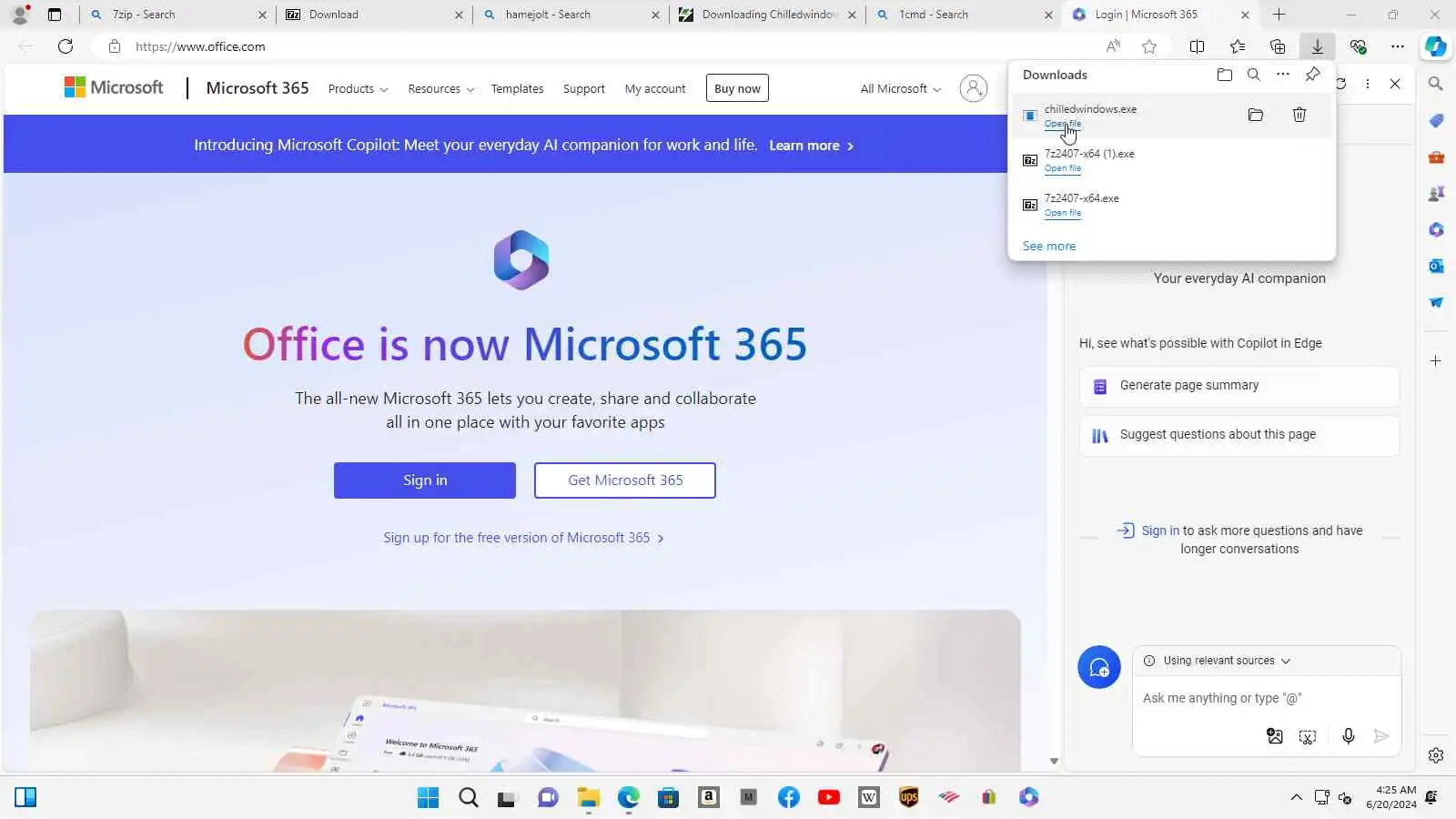
Task: Click See more downloads link
Action: (1049, 246)
